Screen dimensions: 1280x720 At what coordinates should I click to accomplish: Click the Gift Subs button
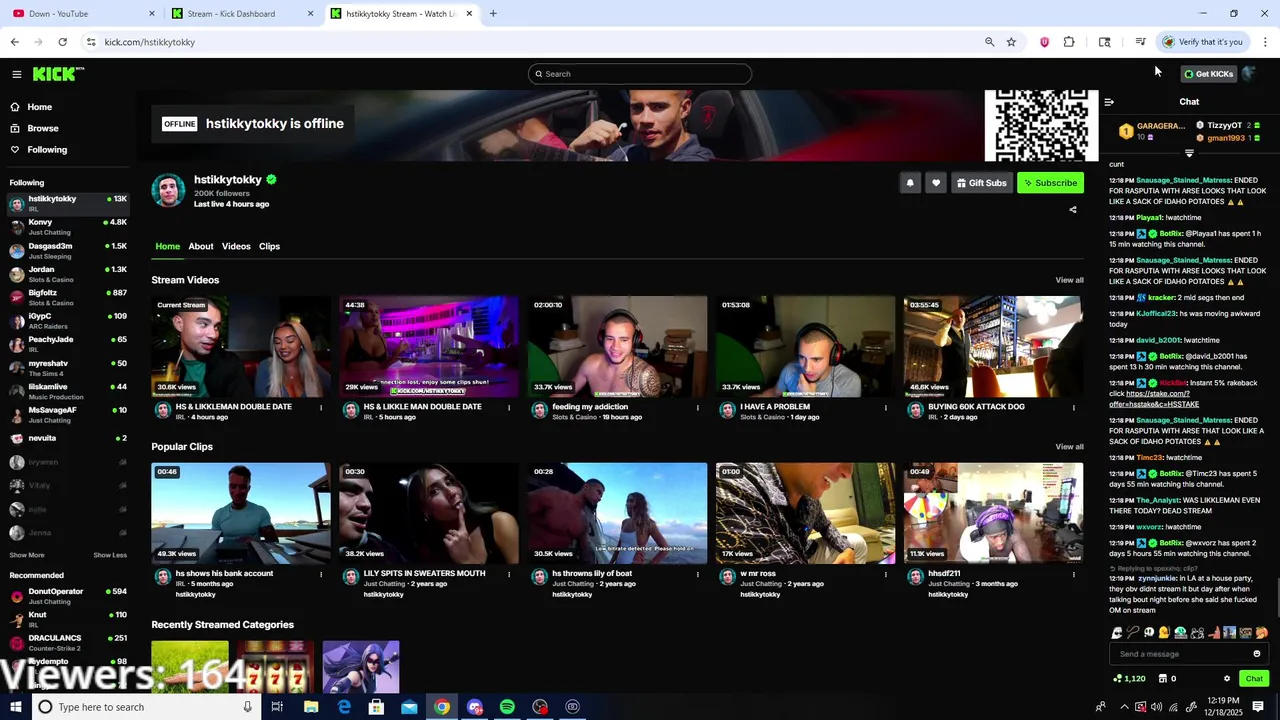(x=981, y=183)
